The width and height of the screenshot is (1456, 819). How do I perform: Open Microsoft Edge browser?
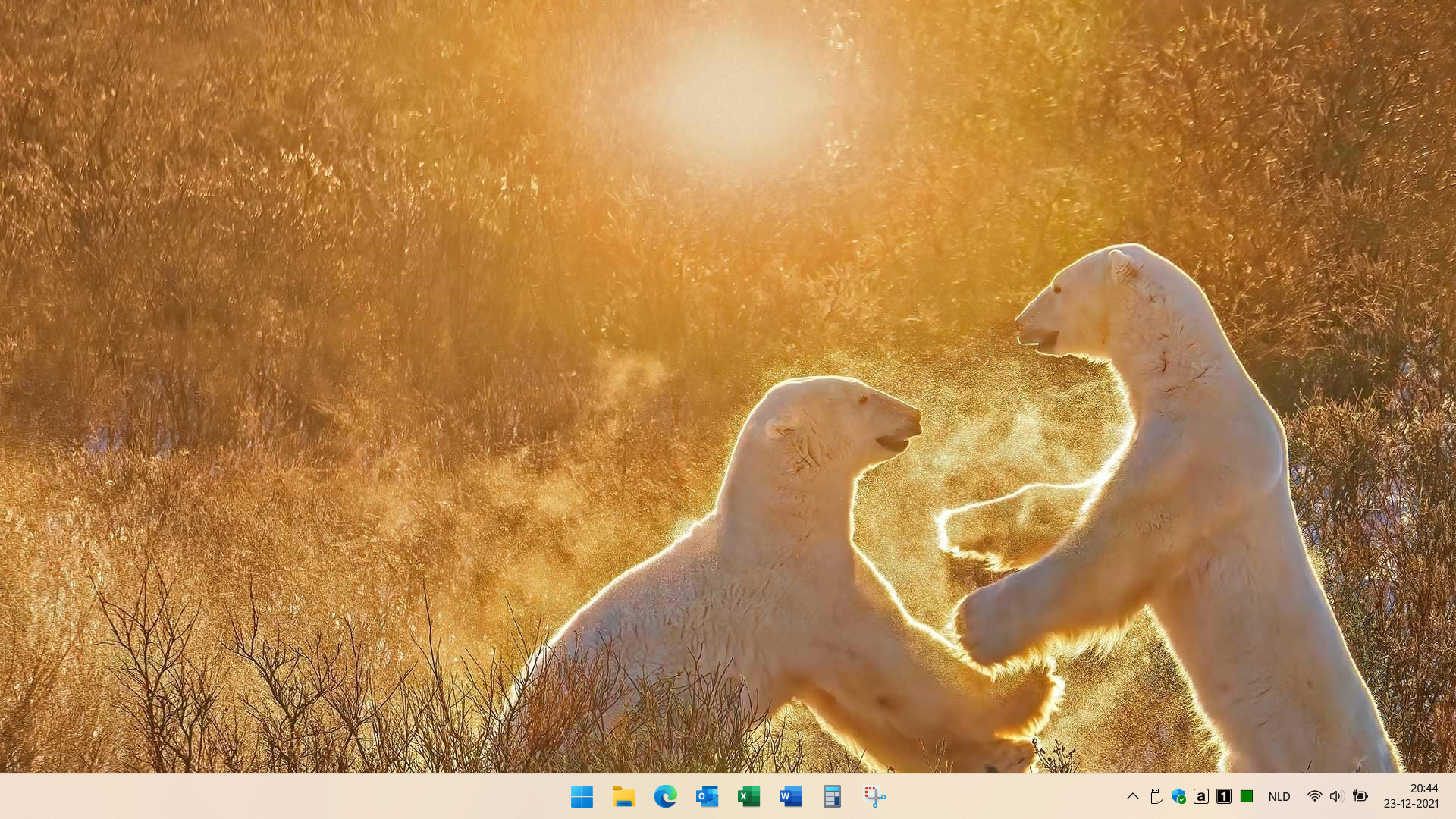pos(665,796)
